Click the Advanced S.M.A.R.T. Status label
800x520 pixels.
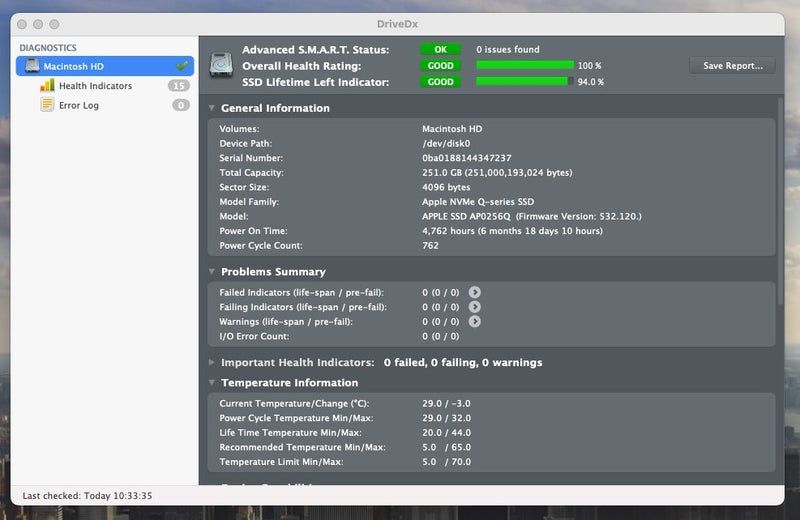point(315,49)
